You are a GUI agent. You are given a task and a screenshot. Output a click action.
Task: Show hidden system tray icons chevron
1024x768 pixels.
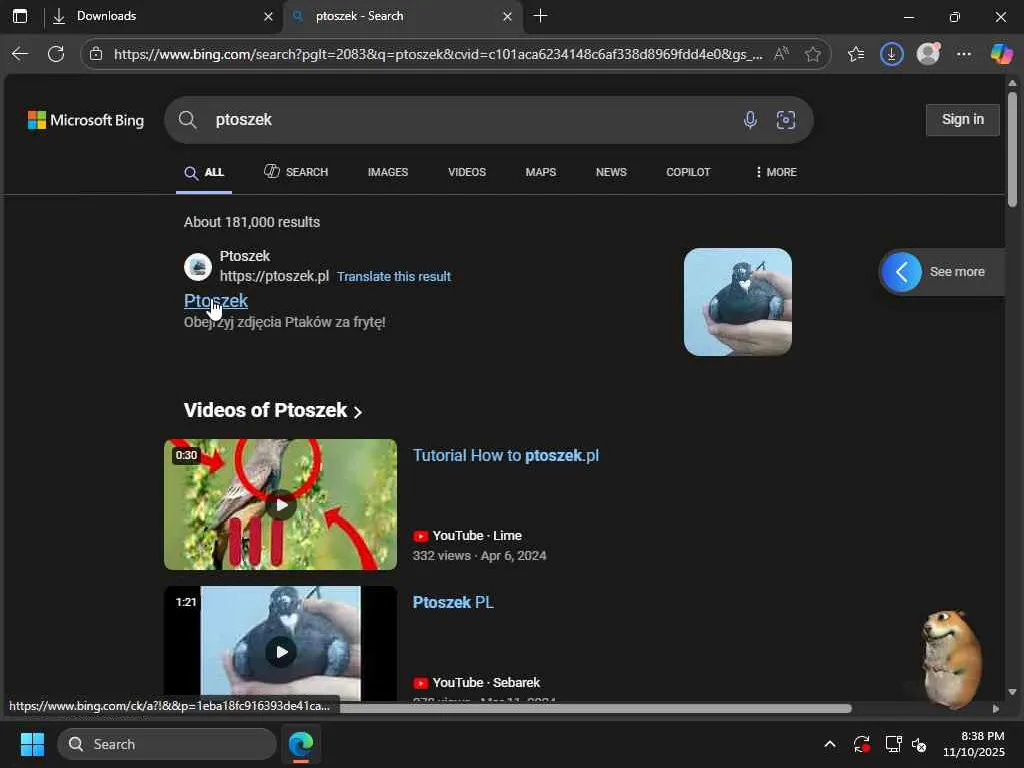pos(830,744)
